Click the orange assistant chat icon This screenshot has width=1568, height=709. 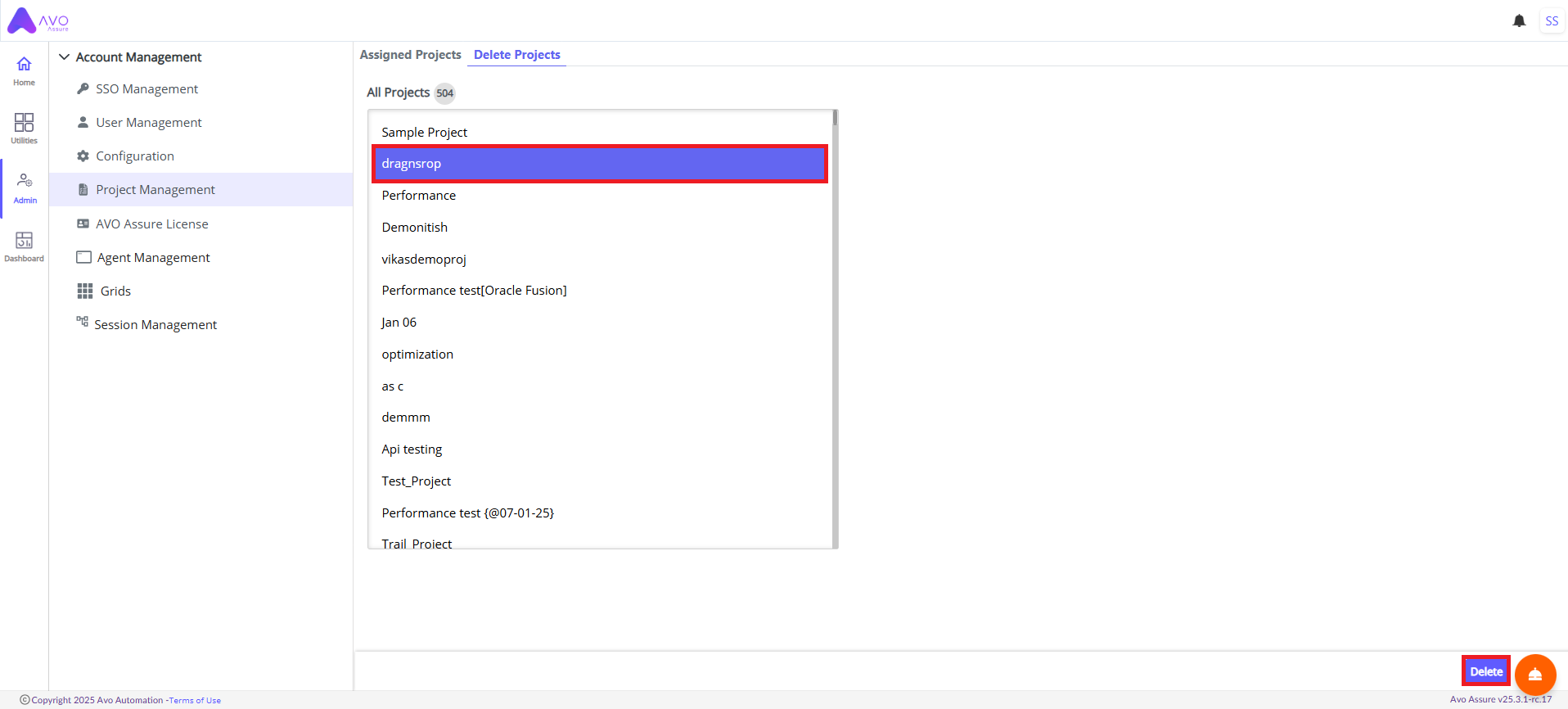click(x=1534, y=675)
